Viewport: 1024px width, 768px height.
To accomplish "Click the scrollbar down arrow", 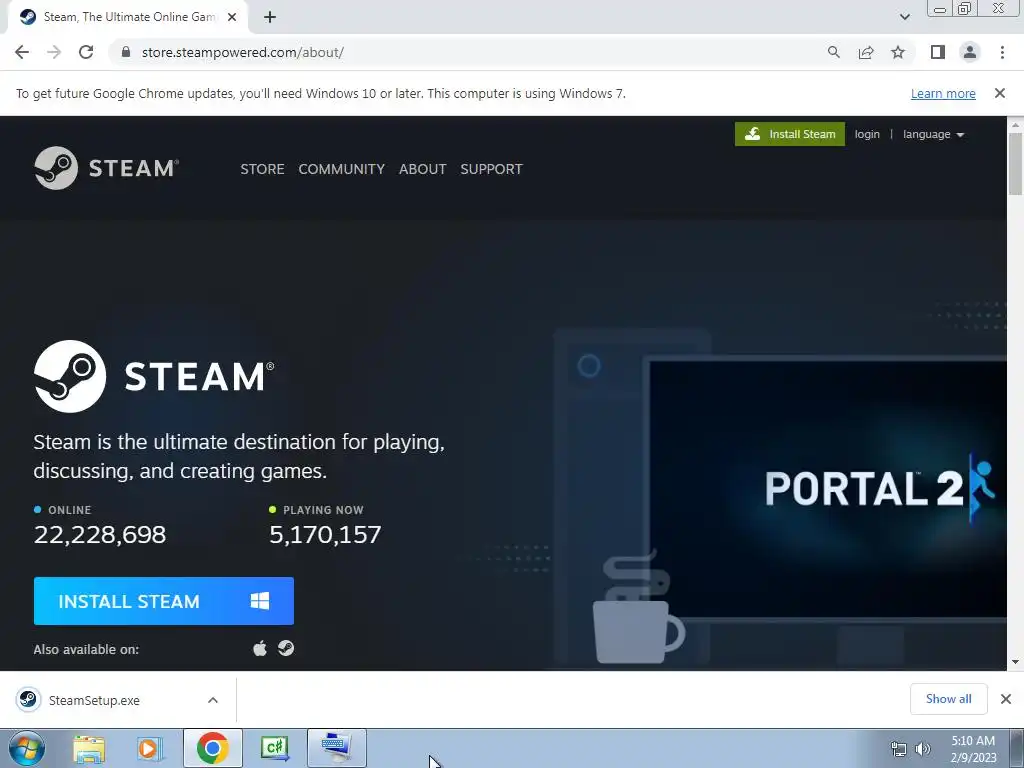I will point(1015,662).
